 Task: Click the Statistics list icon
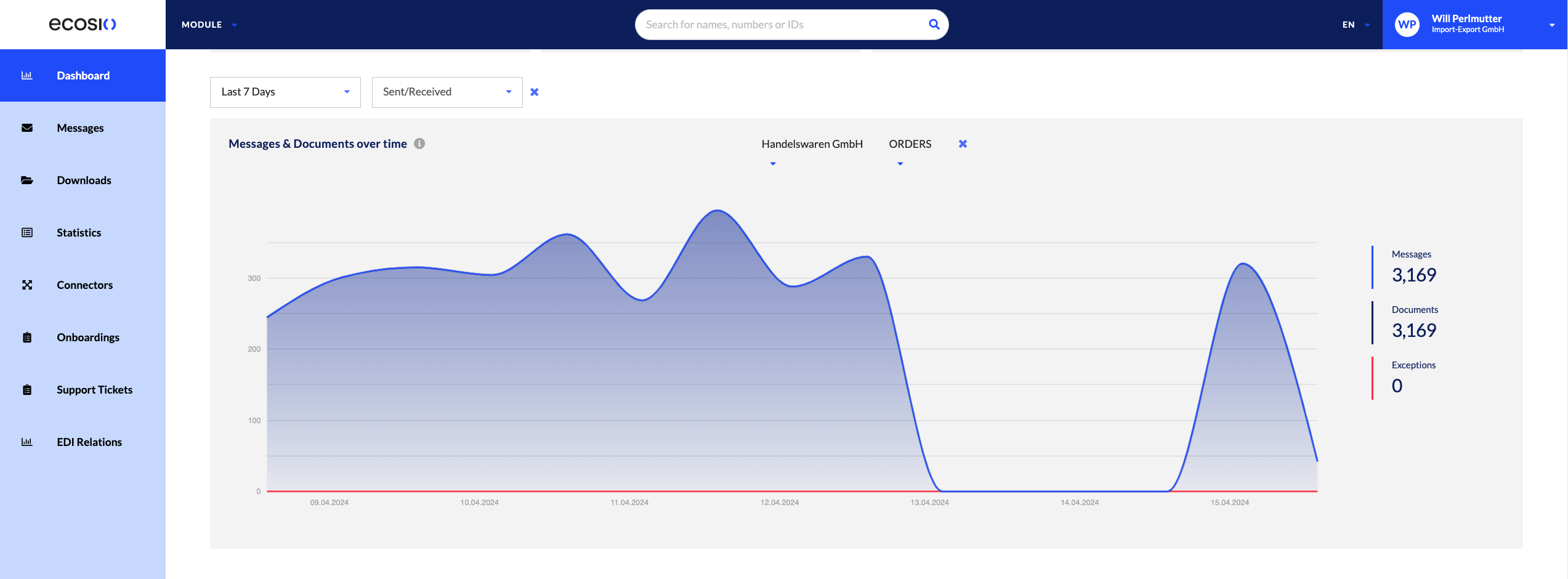click(x=27, y=232)
